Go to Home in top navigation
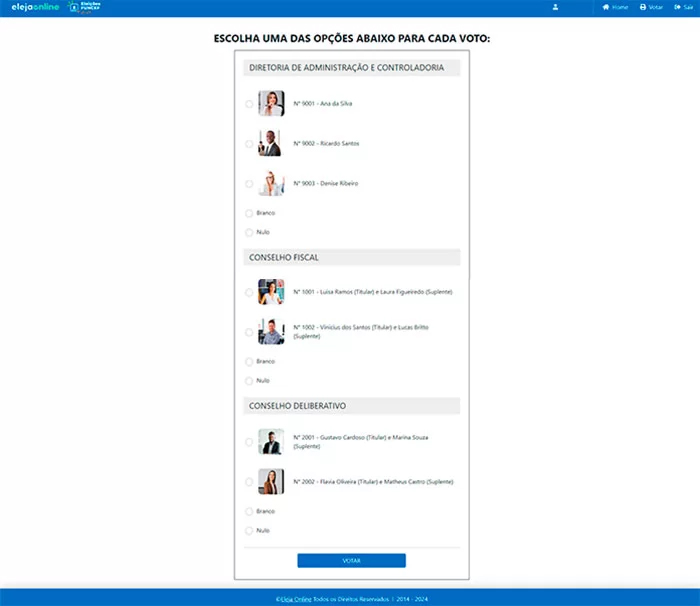700x606 pixels. pos(615,7)
